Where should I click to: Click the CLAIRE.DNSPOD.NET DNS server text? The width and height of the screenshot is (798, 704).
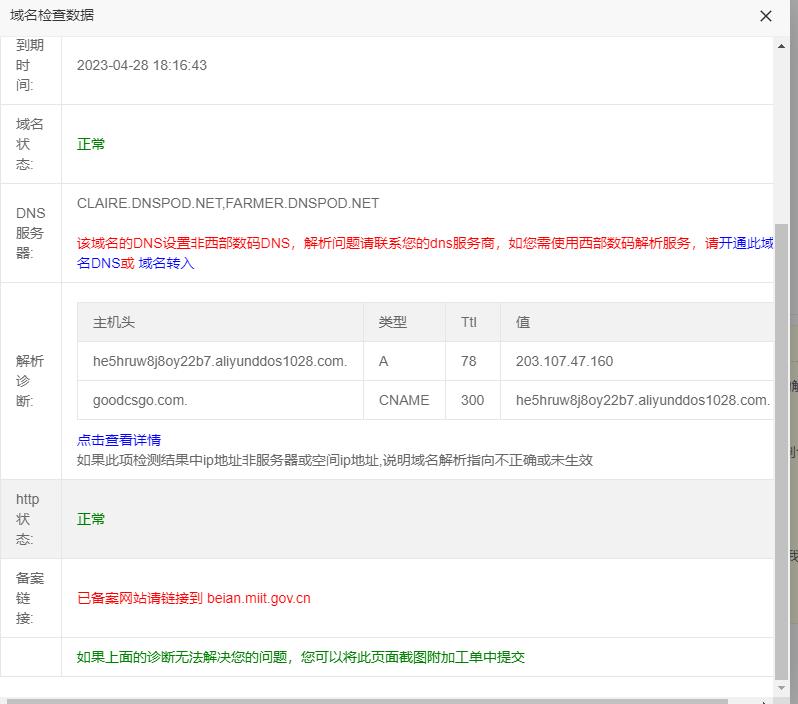pyautogui.click(x=149, y=203)
